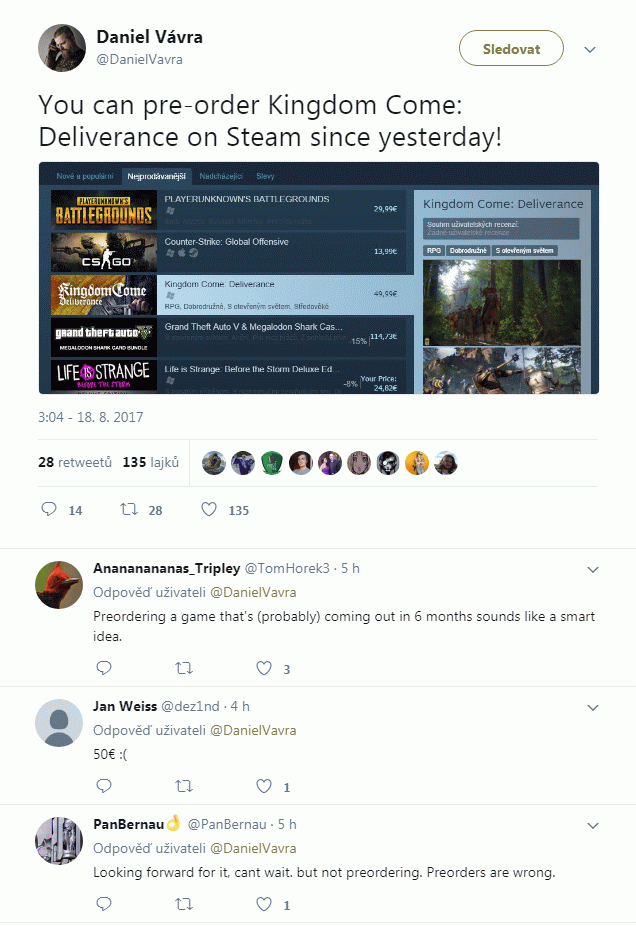Viewport: 636px width, 926px height.
Task: Click the reply icon under the main tweet
Action: click(49, 509)
